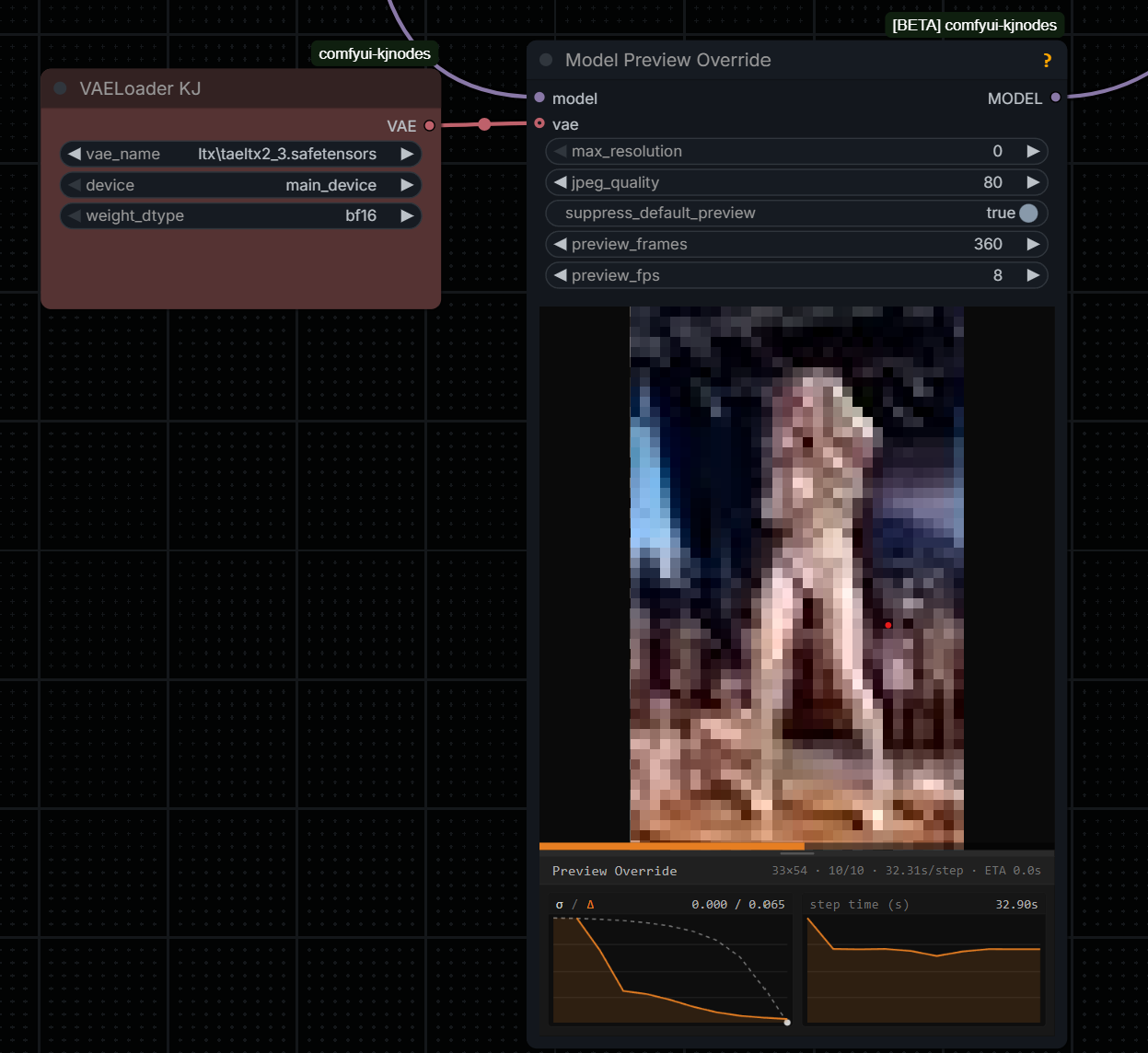
Task: Decrease preview_frames with left arrow
Action: click(x=560, y=244)
